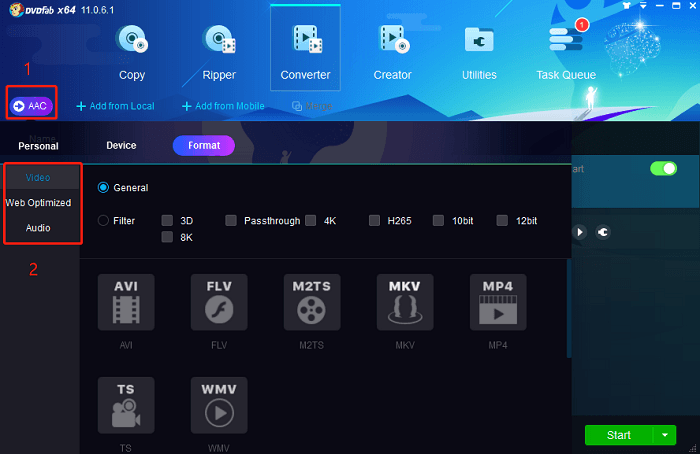700x454 pixels.
Task: Open the Copy module
Action: tap(132, 53)
